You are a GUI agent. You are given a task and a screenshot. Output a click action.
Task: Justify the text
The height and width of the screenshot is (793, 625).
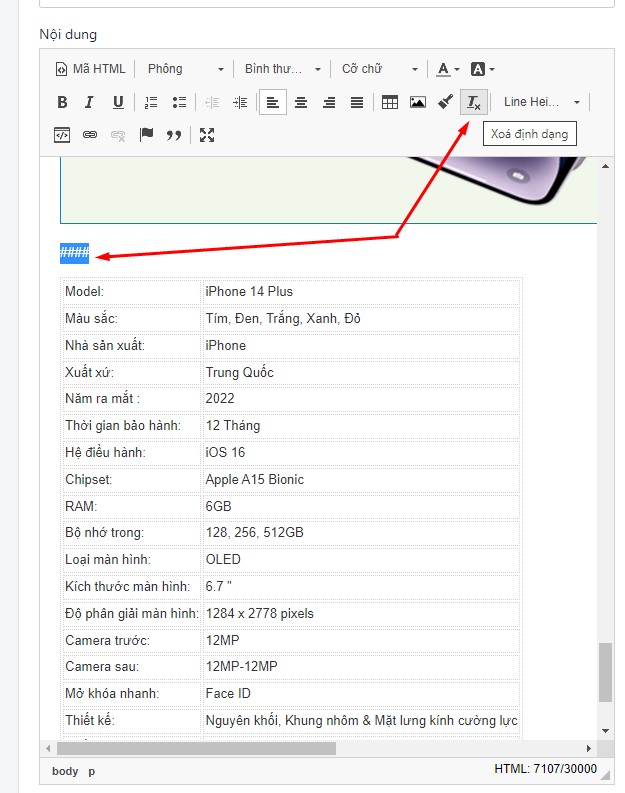[x=357, y=102]
